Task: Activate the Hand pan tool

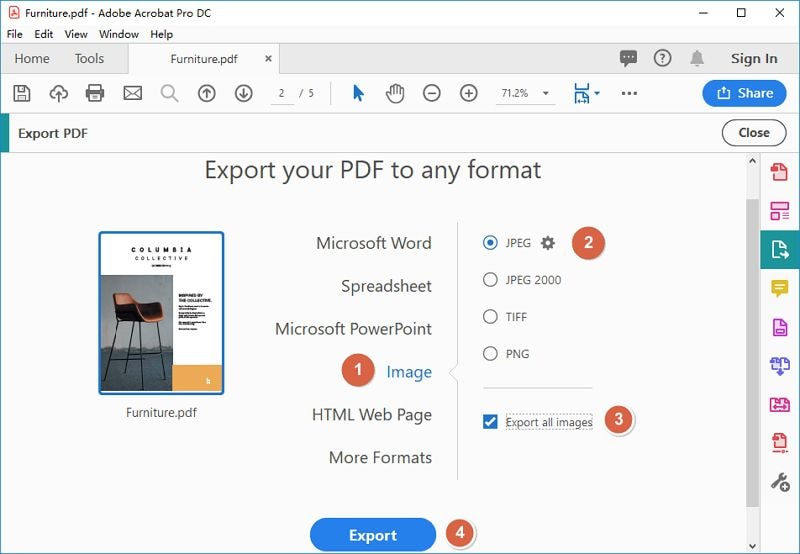Action: 395,93
